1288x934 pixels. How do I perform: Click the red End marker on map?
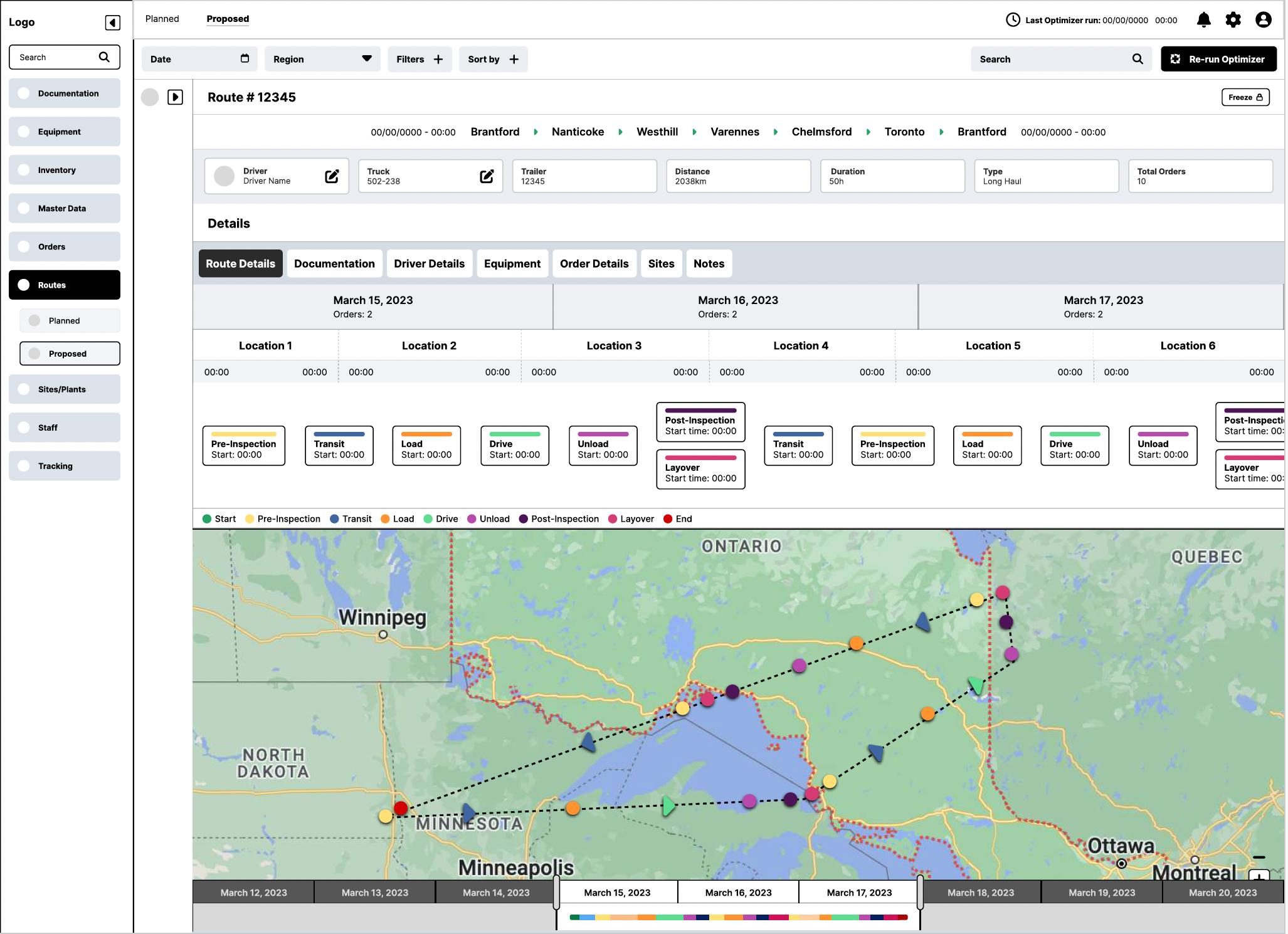401,808
